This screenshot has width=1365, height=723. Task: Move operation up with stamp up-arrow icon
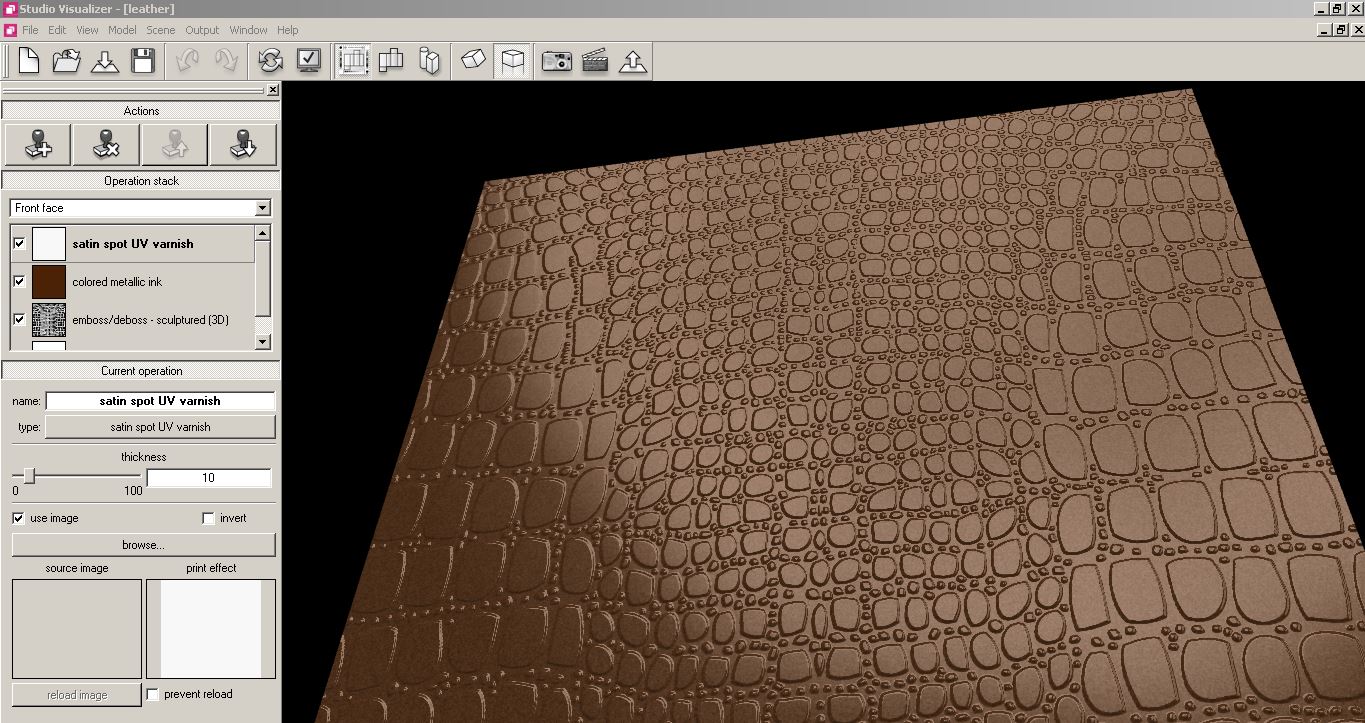[x=174, y=144]
